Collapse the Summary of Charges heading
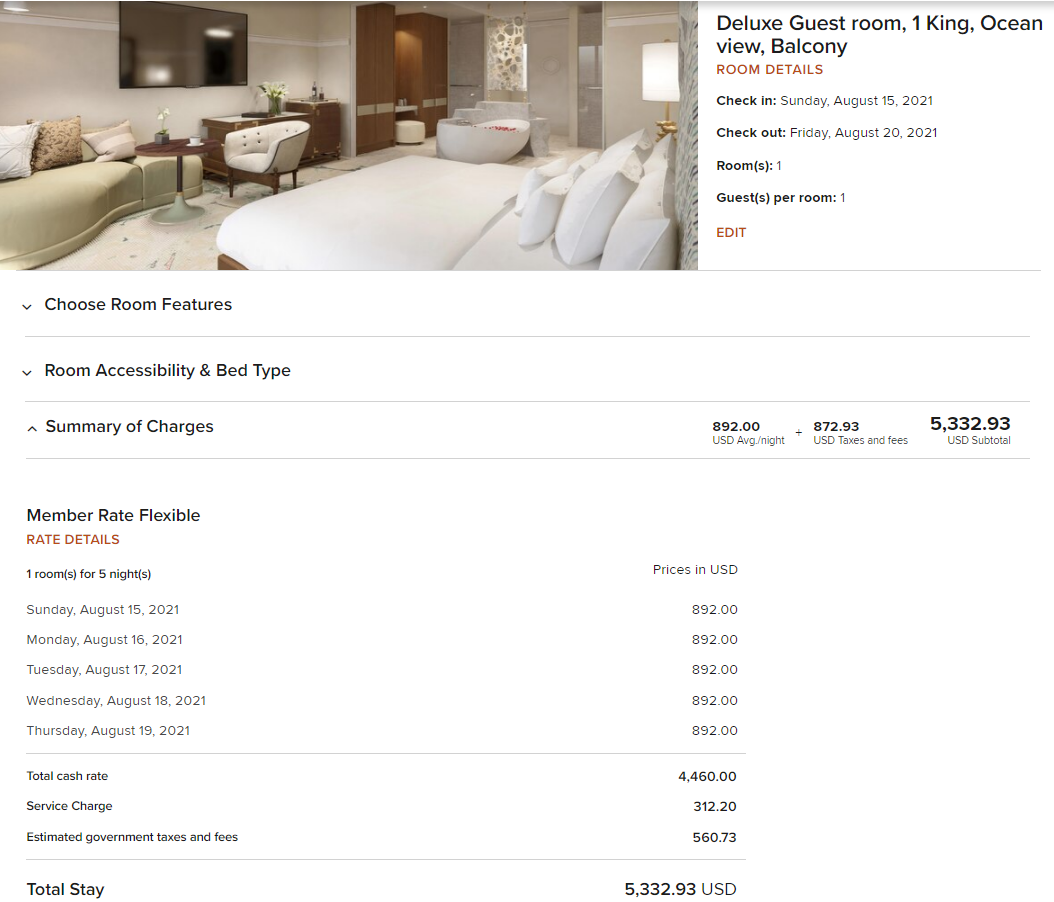The height and width of the screenshot is (902, 1054). tap(129, 426)
